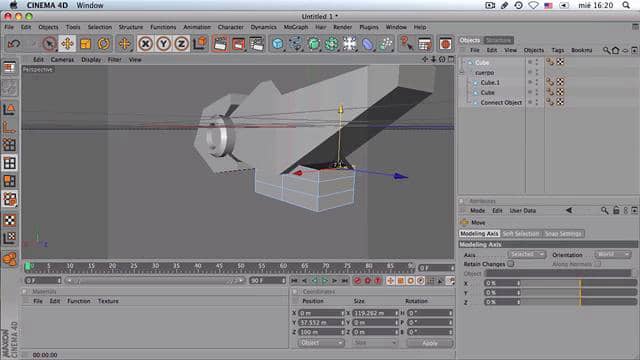The height and width of the screenshot is (360, 640).
Task: Open the HyperNURBS generator icon
Action: tap(314, 44)
